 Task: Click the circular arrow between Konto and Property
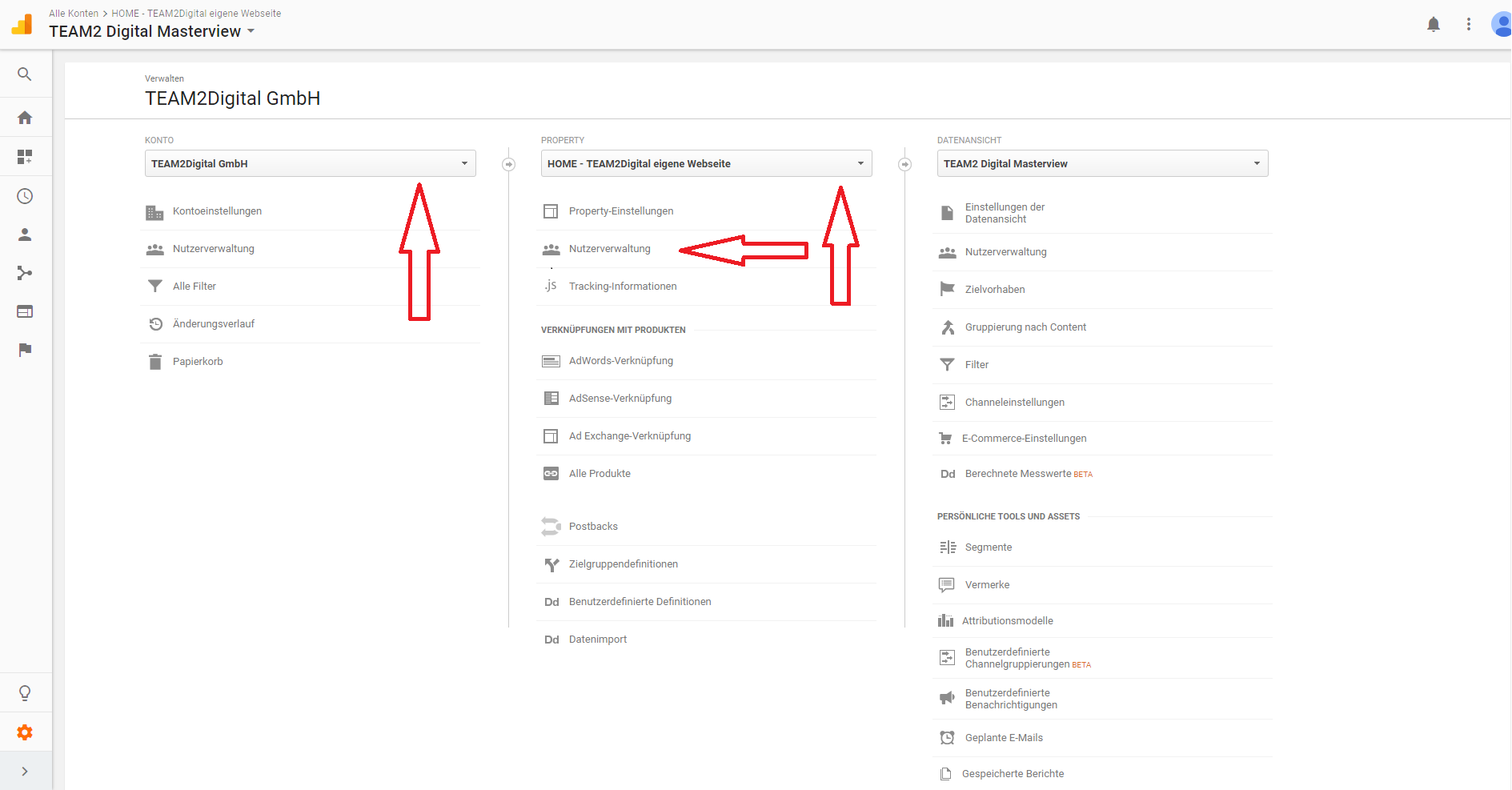(509, 164)
